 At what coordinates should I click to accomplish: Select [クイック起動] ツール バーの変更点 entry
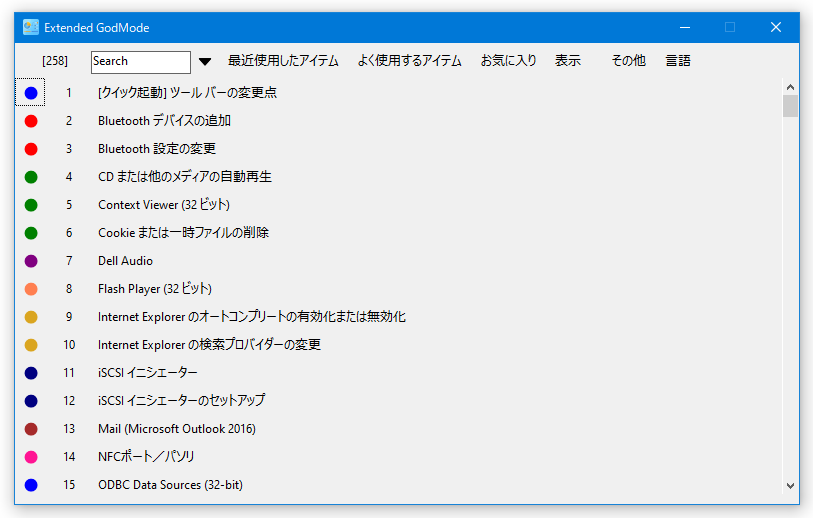187,93
